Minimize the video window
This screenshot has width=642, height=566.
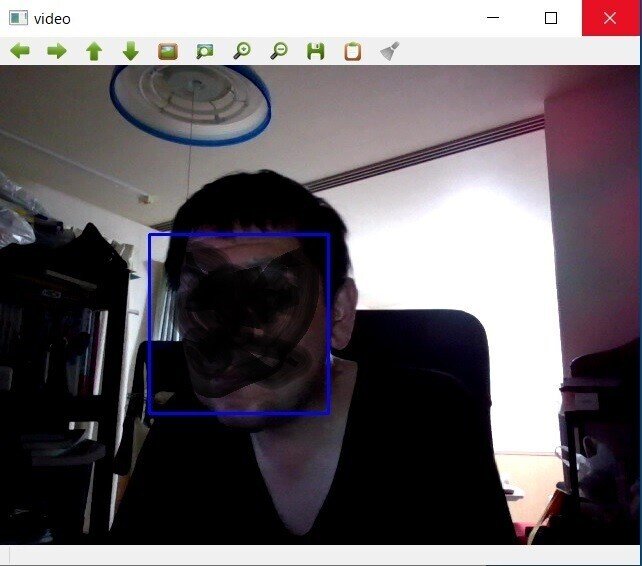[x=493, y=18]
